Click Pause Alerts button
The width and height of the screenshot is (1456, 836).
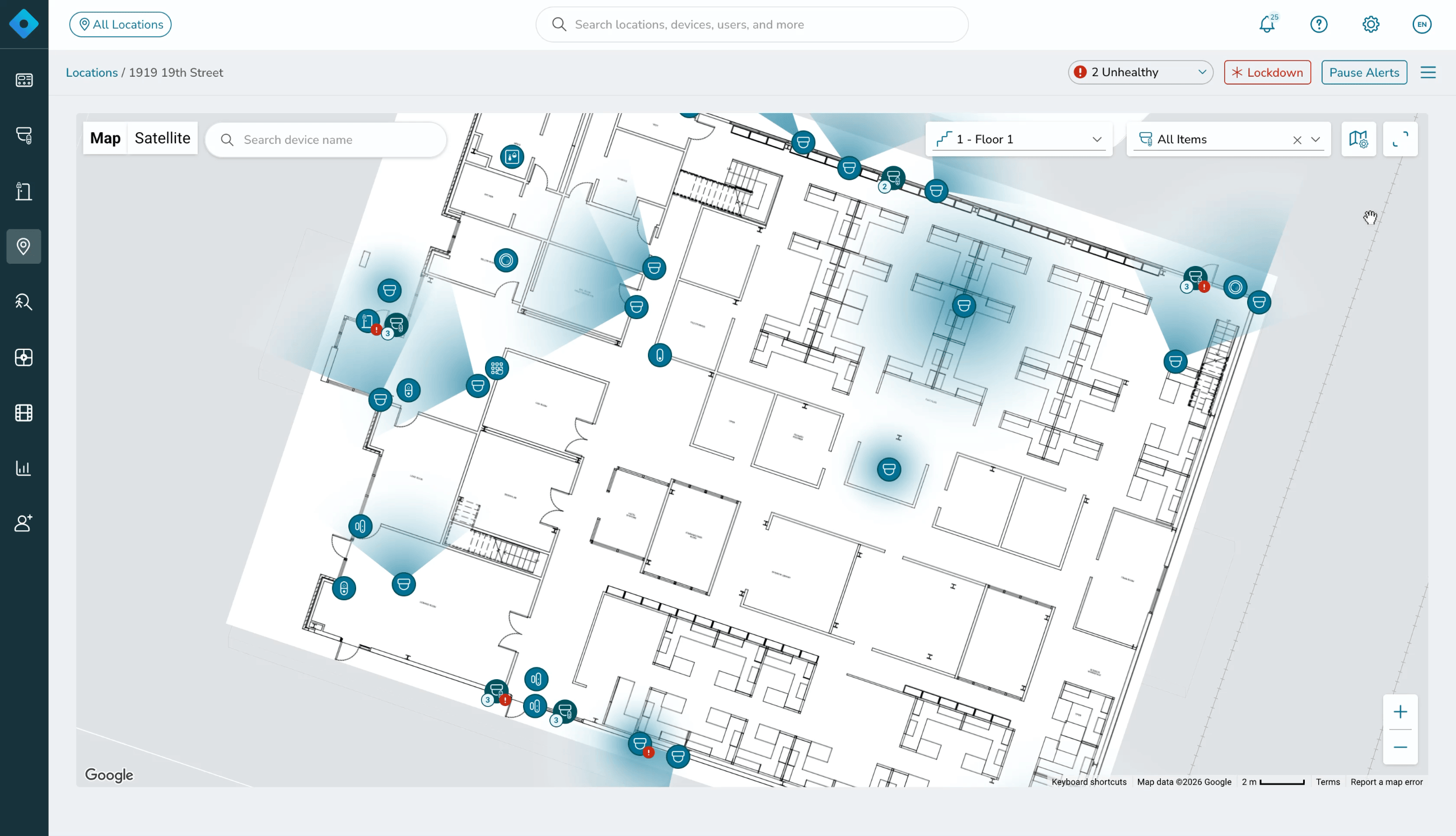coord(1364,72)
